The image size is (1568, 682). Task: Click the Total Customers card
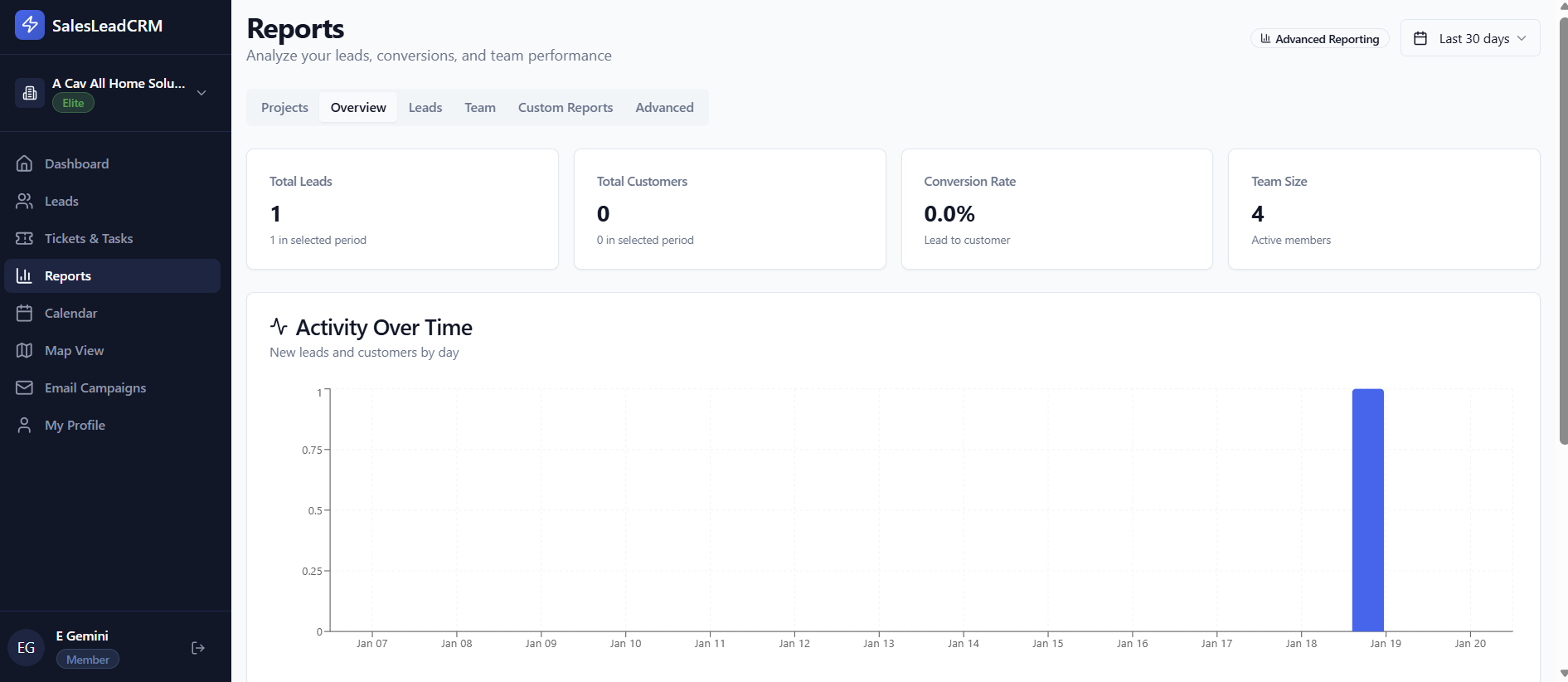click(730, 209)
